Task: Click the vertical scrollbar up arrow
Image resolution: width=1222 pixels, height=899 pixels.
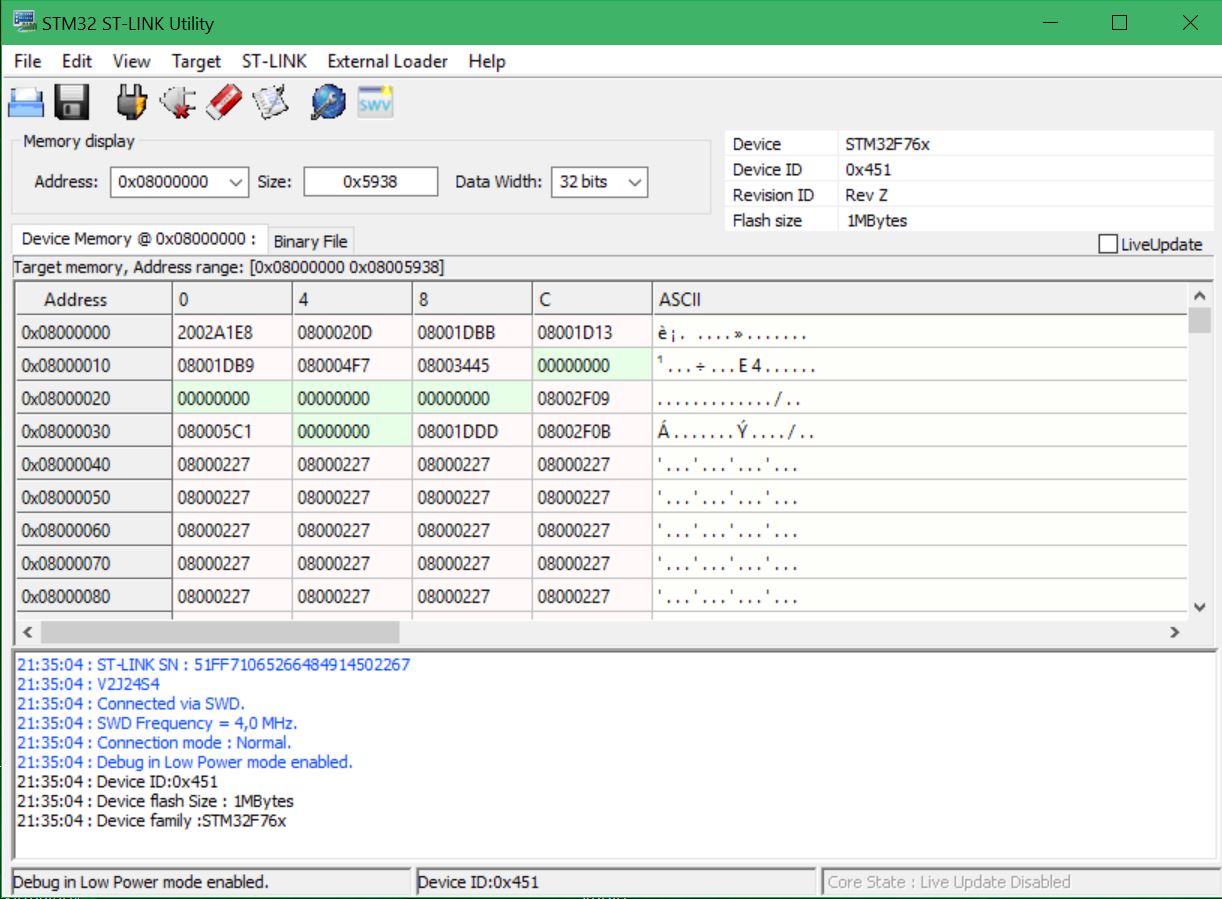Action: point(1199,296)
